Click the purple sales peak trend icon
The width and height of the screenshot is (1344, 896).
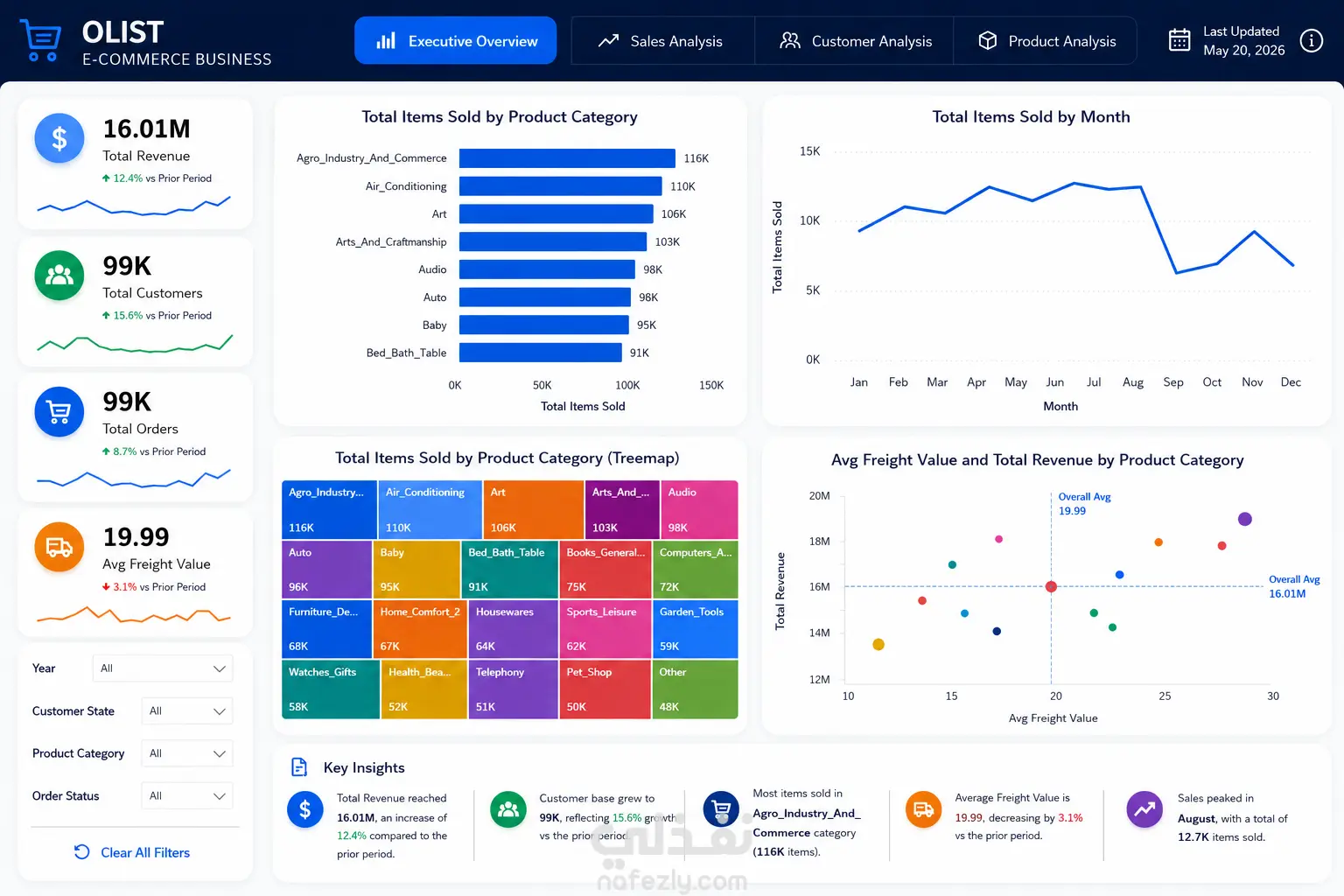click(x=1144, y=809)
